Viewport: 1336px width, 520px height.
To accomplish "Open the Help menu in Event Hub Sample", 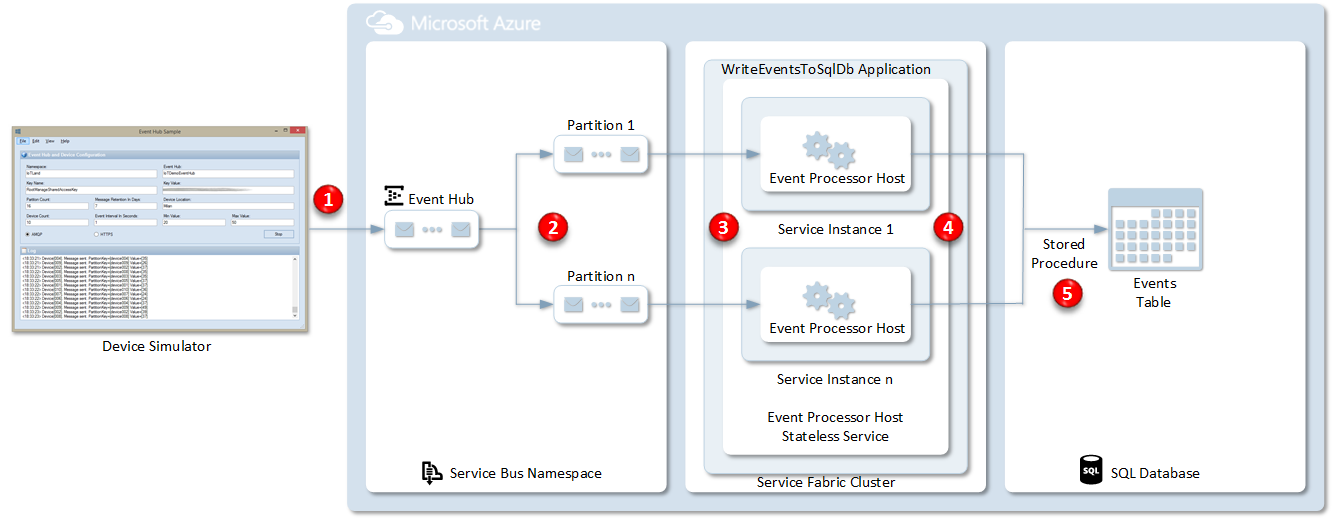I will click(x=65, y=141).
